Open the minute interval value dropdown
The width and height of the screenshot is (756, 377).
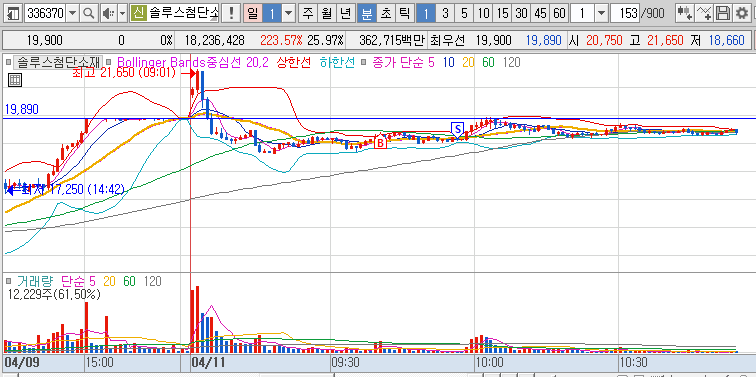(601, 13)
